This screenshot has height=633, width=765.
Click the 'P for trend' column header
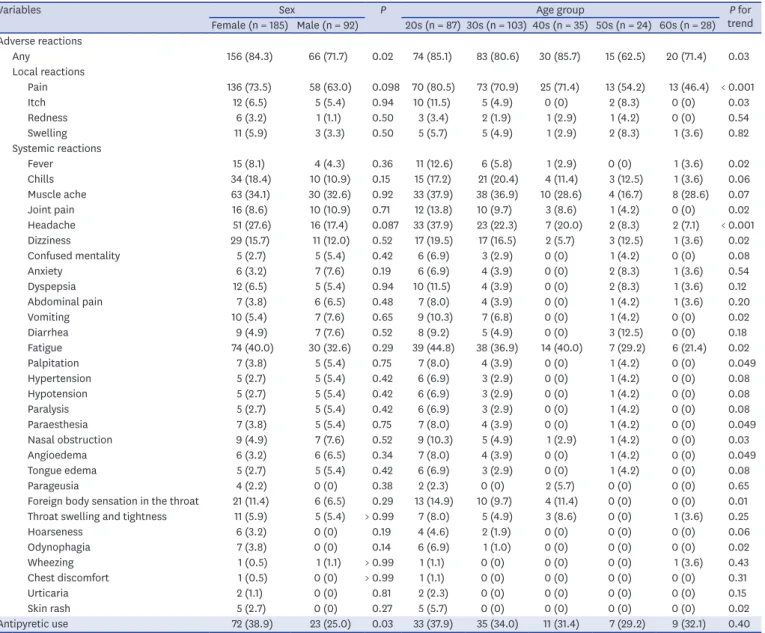point(740,17)
